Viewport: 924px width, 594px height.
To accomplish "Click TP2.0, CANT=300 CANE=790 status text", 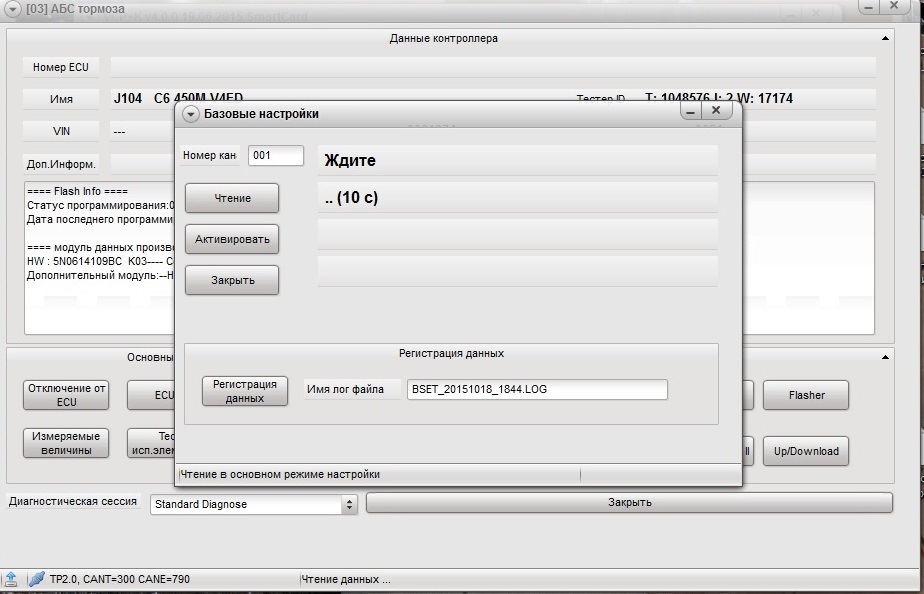I will tap(120, 579).
